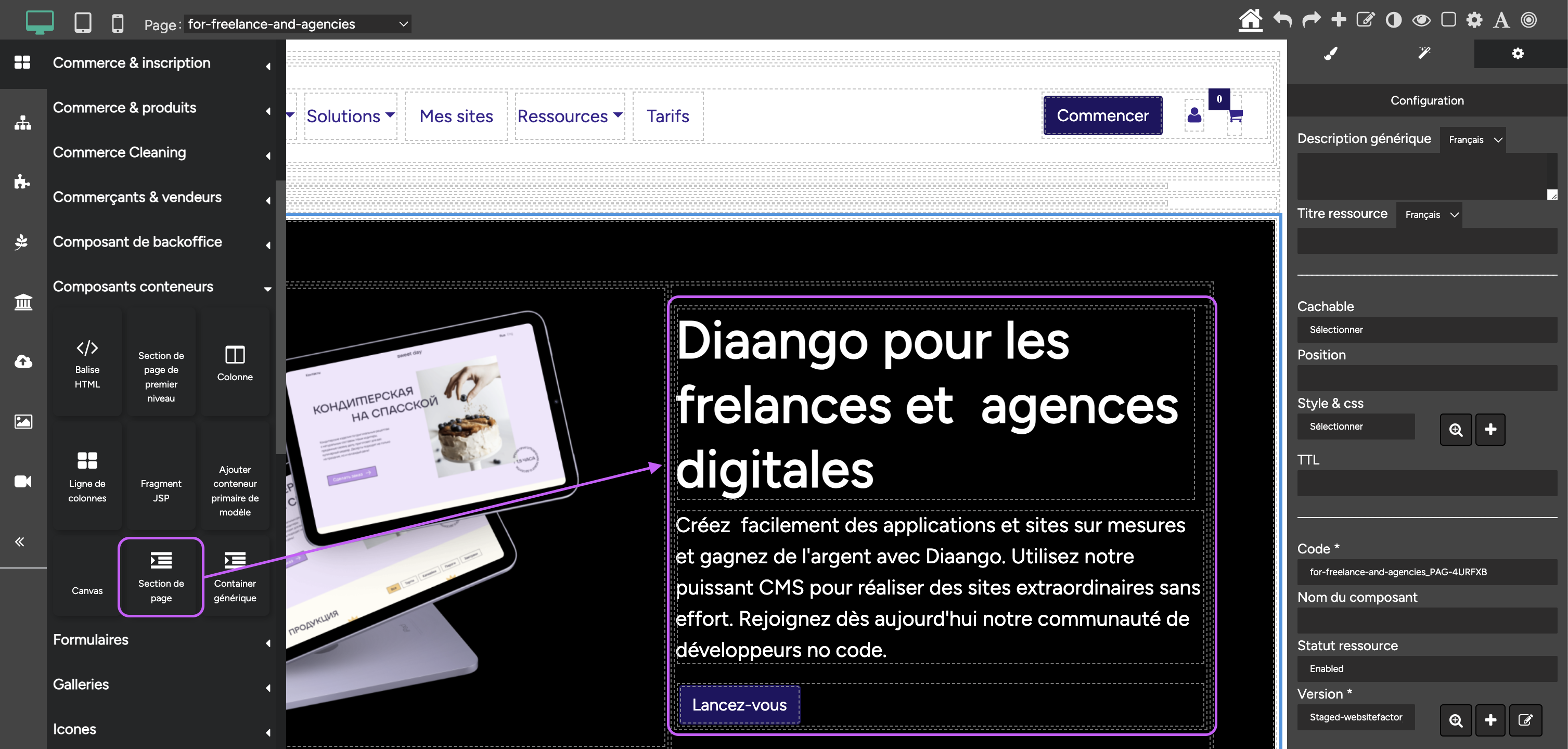Click the Nom du composant input field
This screenshot has width=1568, height=749.
1427,621
